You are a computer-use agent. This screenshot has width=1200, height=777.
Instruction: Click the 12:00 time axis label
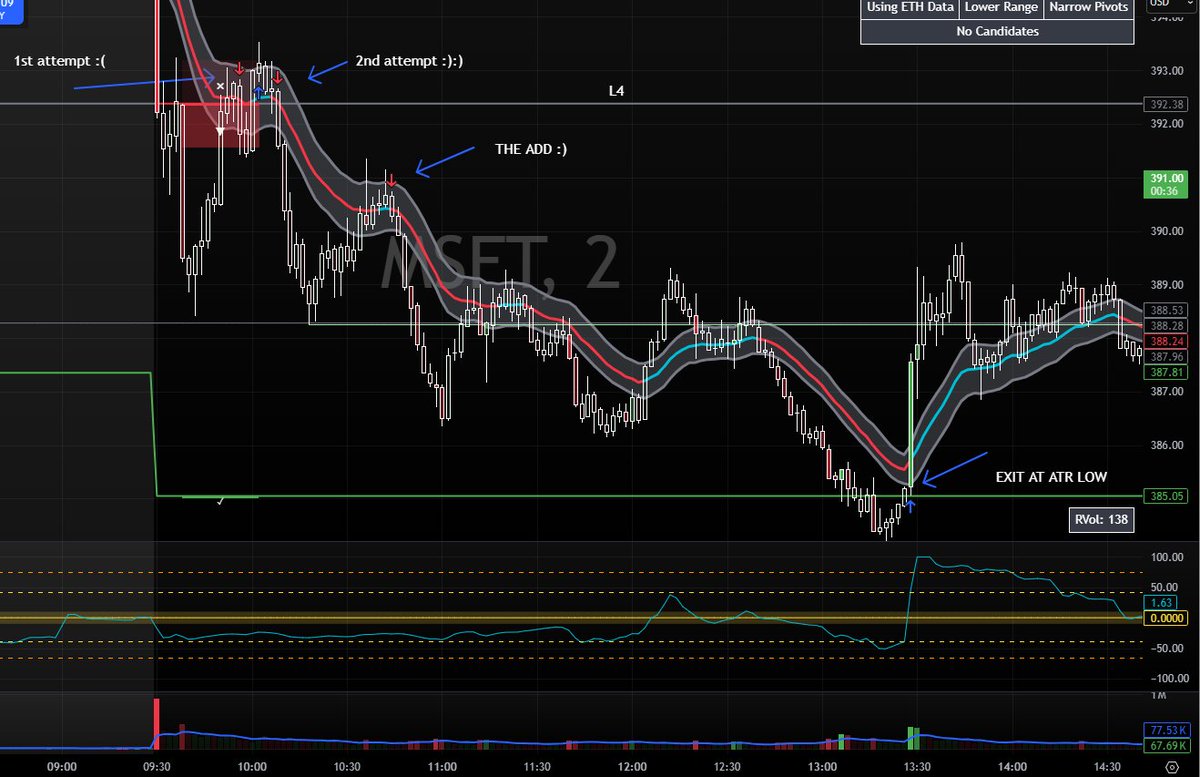(632, 765)
